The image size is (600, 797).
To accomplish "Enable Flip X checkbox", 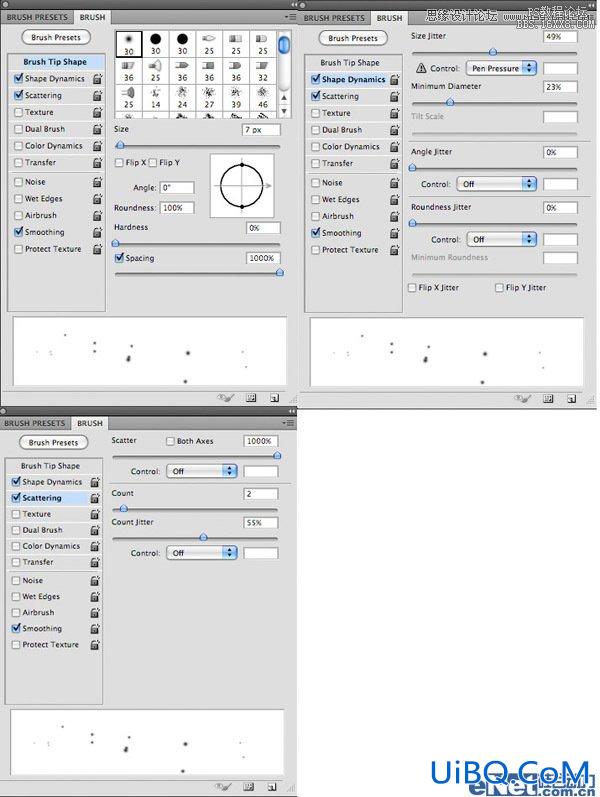I will coord(119,163).
